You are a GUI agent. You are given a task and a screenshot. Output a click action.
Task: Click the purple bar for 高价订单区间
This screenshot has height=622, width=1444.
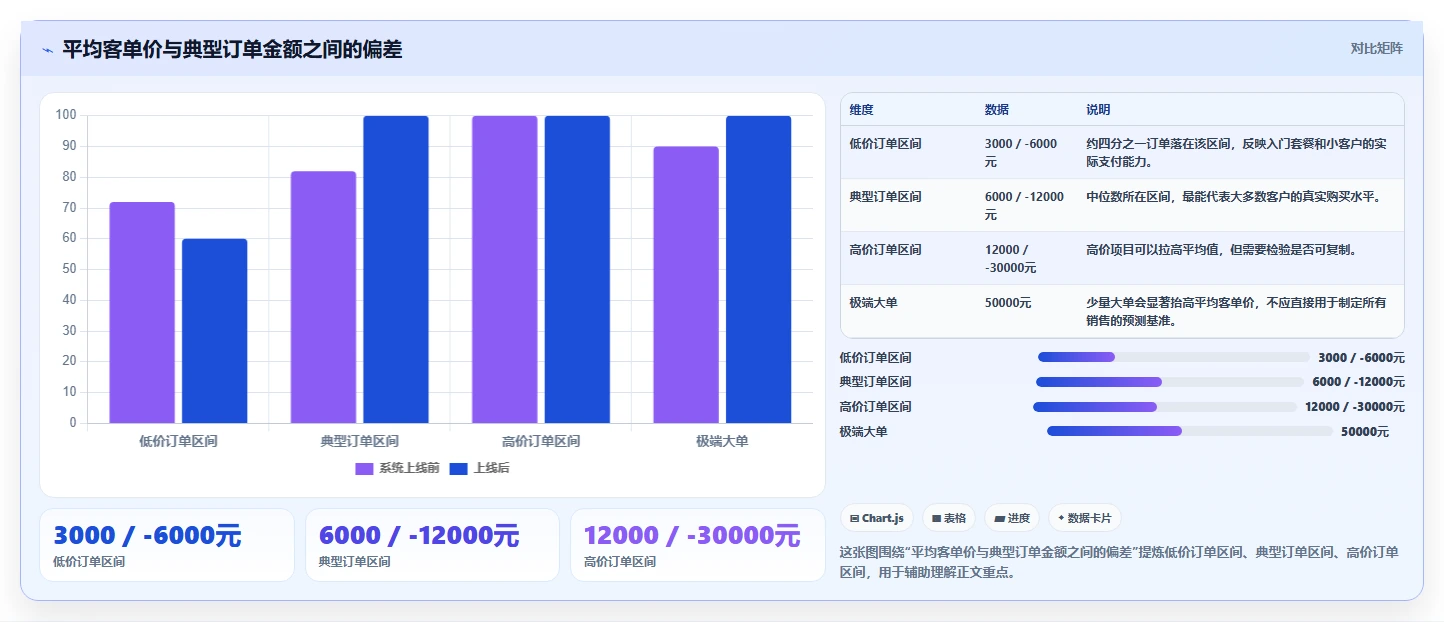[x=505, y=269]
